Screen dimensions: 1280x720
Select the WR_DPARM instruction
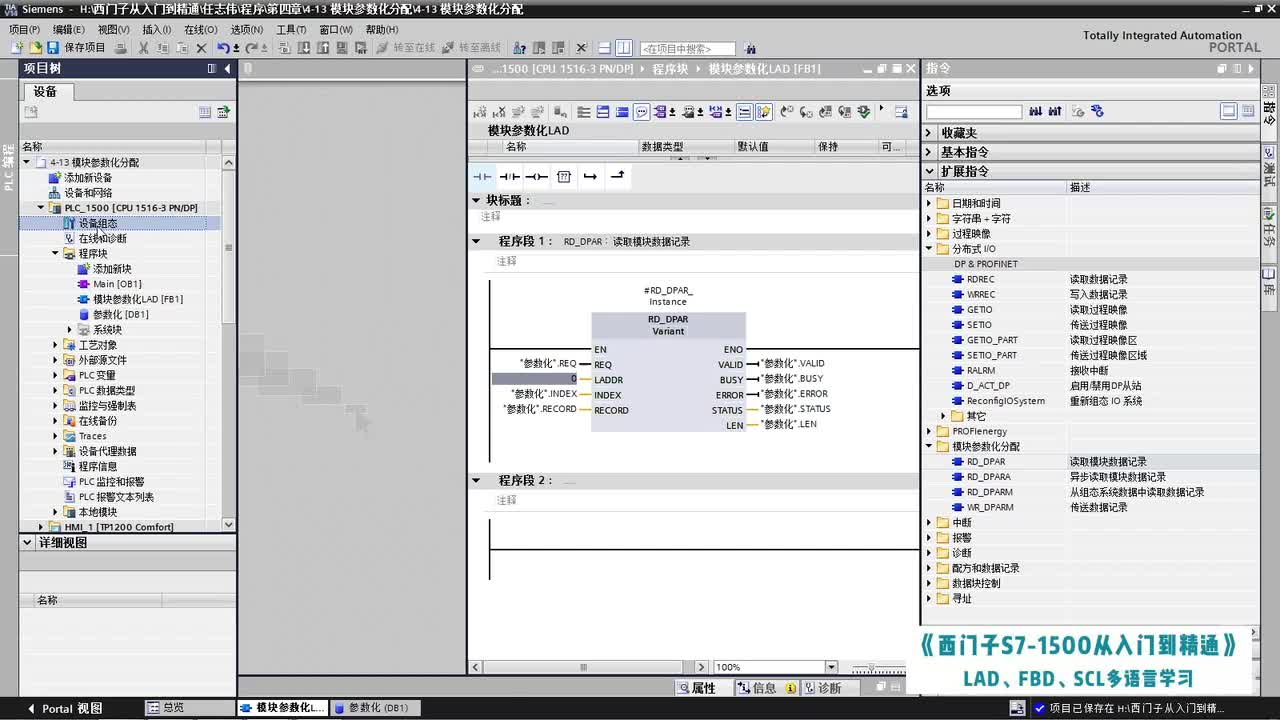pos(989,507)
